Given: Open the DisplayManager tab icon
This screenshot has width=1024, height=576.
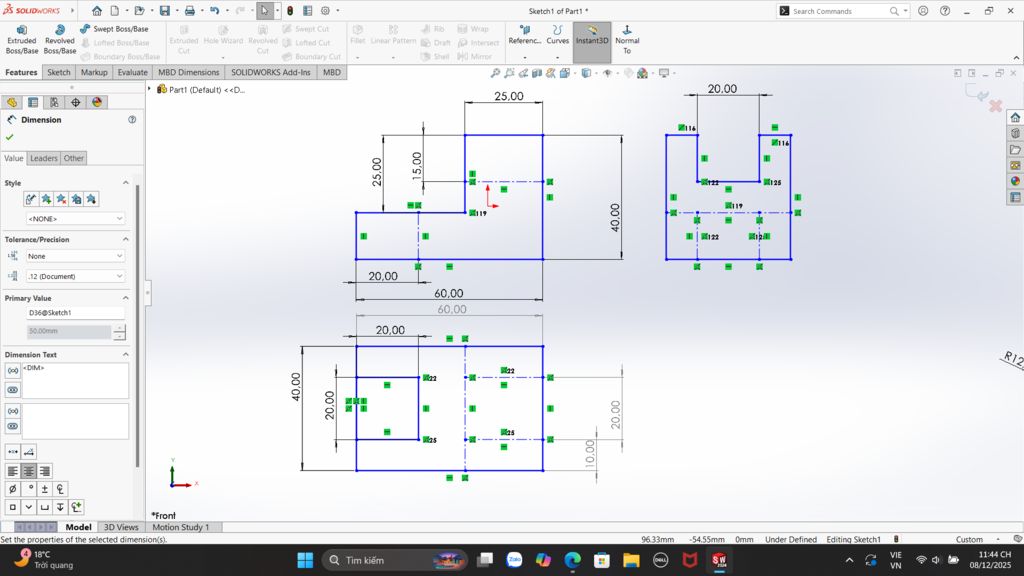Looking at the screenshot, I should pyautogui.click(x=97, y=102).
